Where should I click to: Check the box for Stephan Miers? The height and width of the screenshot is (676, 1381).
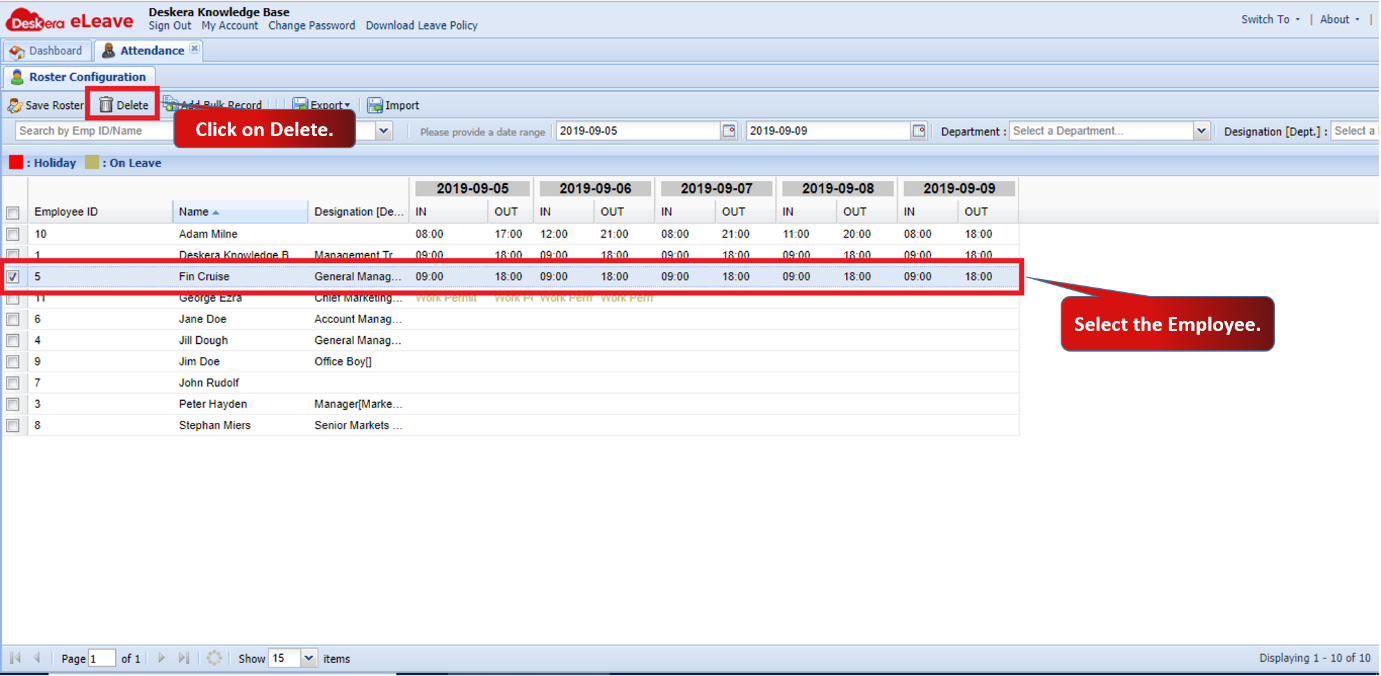[x=13, y=426]
